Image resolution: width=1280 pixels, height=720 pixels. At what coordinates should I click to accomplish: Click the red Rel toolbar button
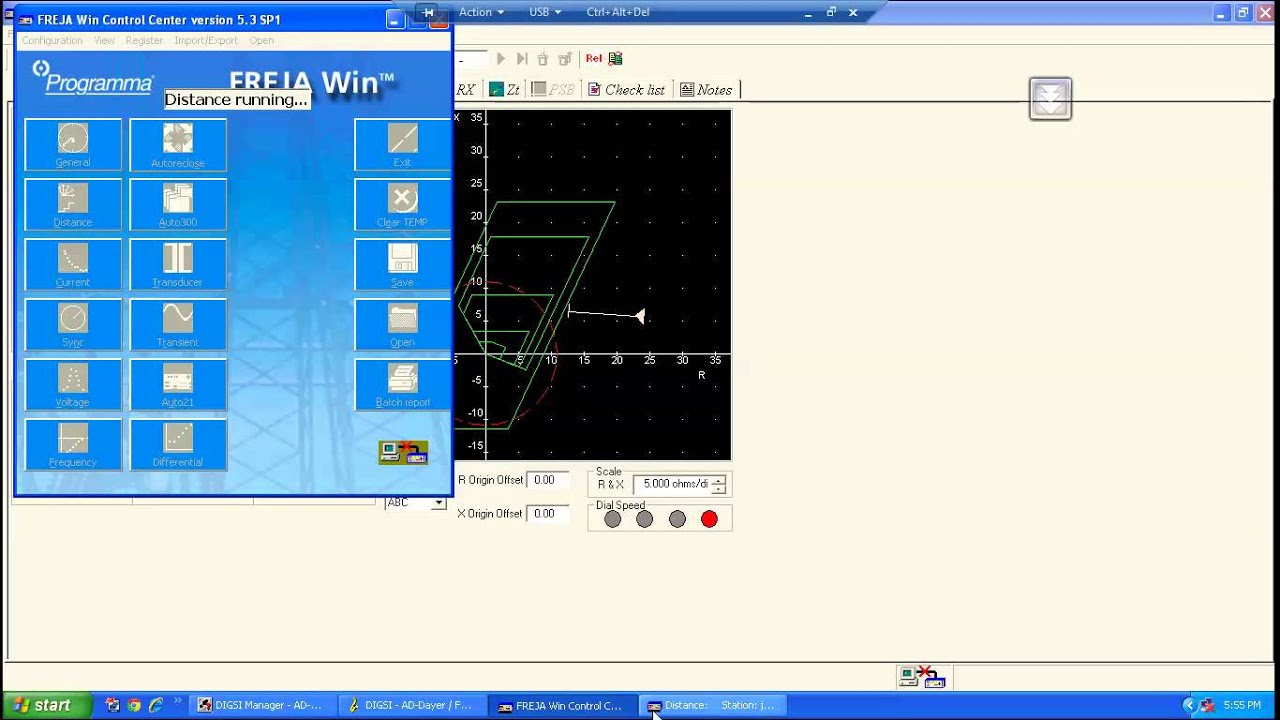pos(594,59)
